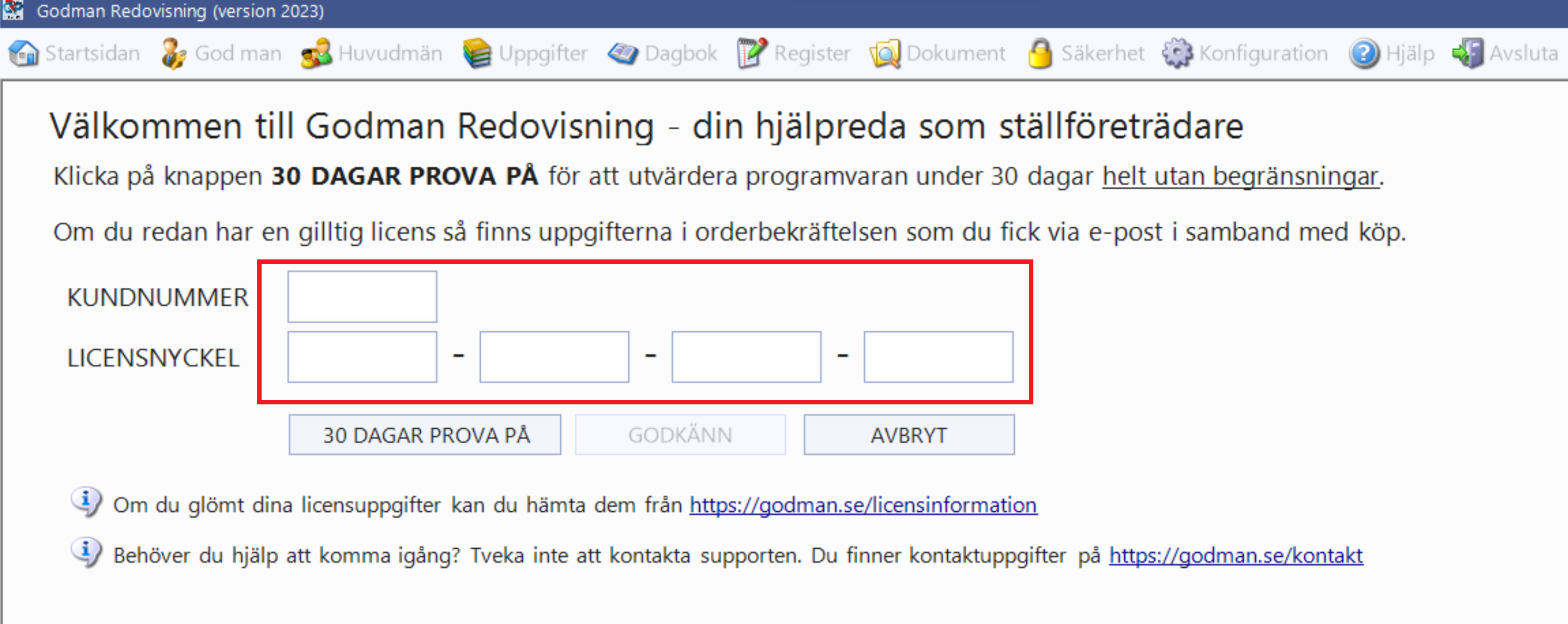Viewport: 1568px width, 624px height.
Task: Click the Huvudmän people icon
Action: pyautogui.click(x=316, y=53)
